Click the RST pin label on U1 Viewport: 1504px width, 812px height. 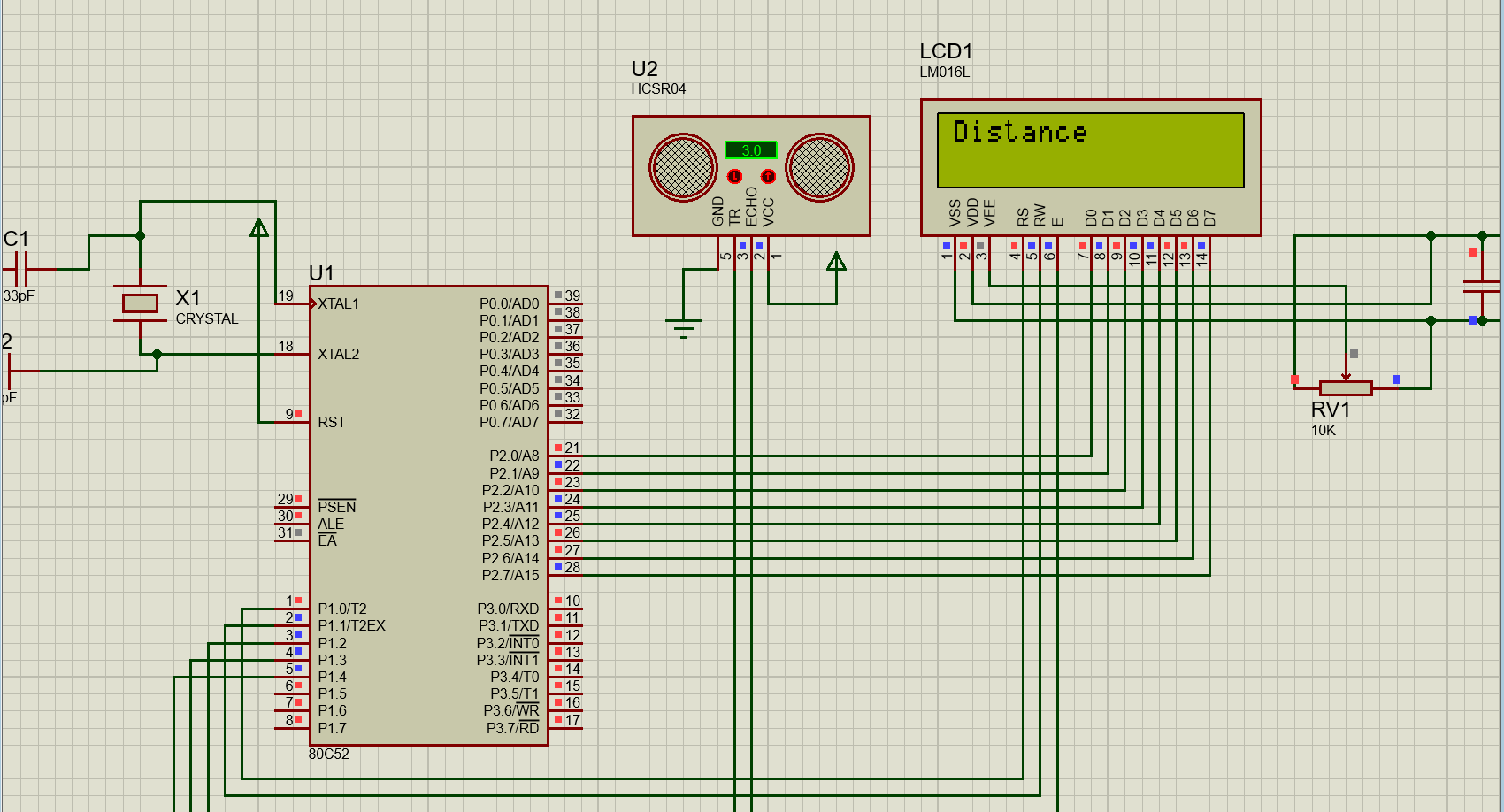332,423
